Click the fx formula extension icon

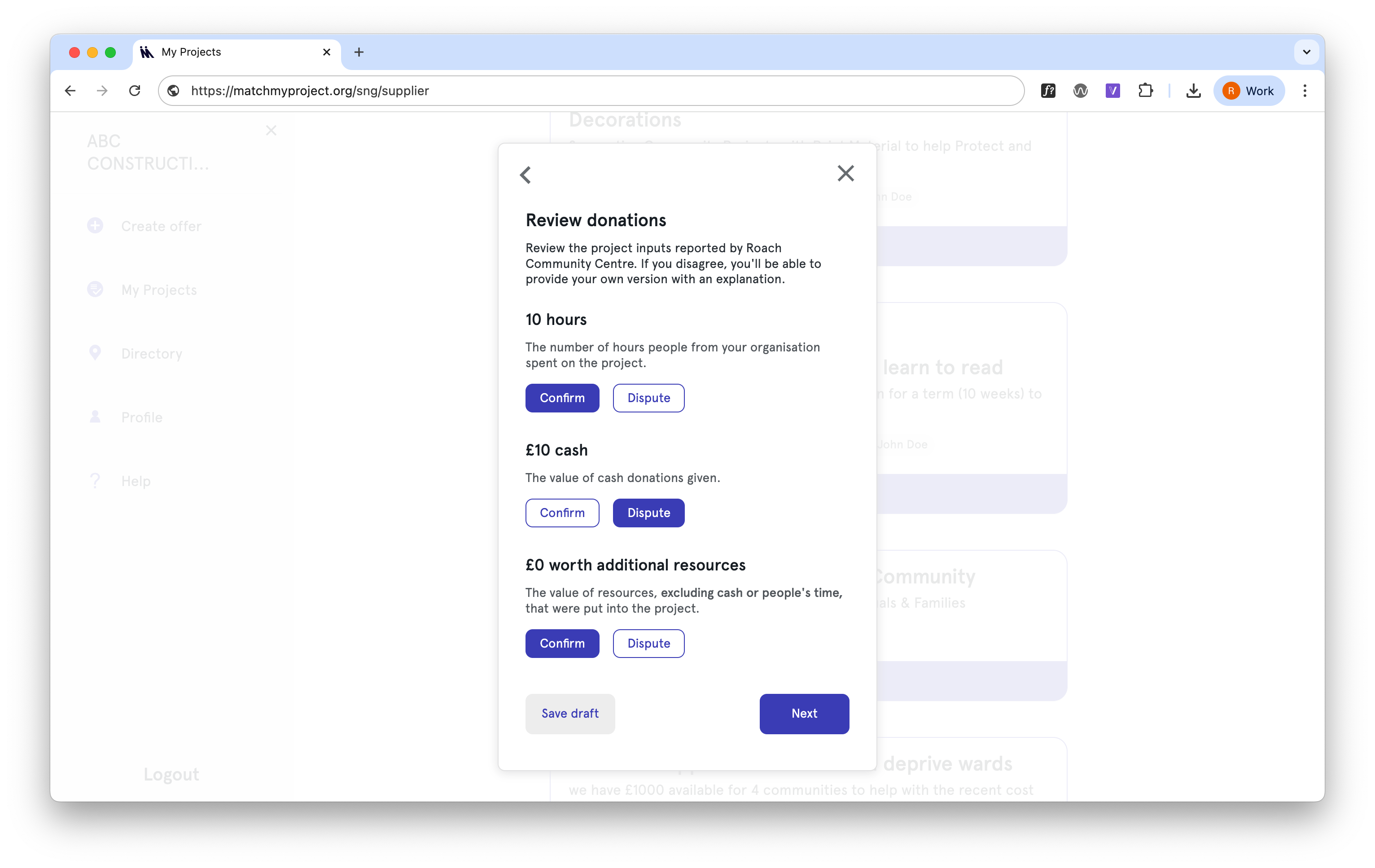point(1048,91)
